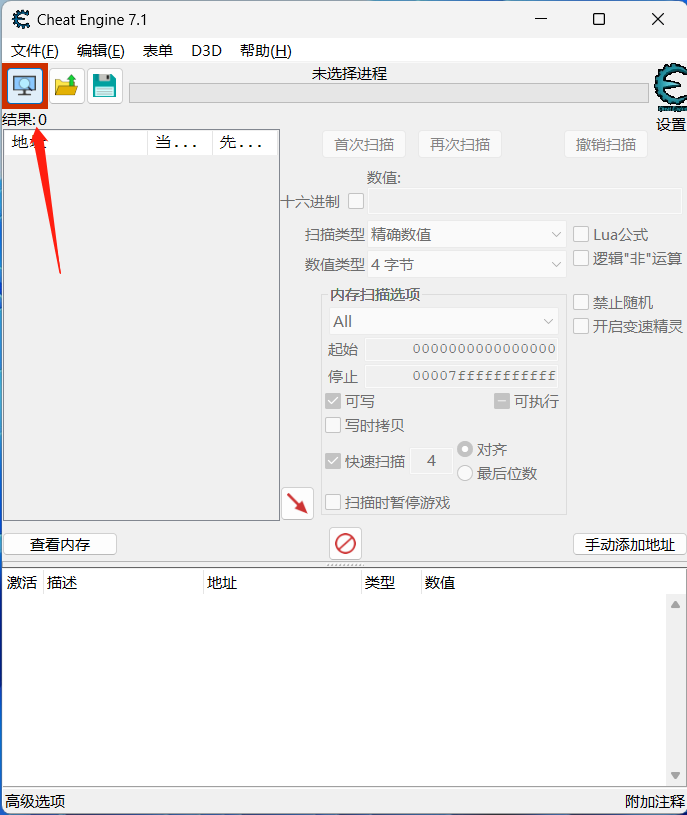Enable the 禁止随机 checkbox

click(581, 303)
